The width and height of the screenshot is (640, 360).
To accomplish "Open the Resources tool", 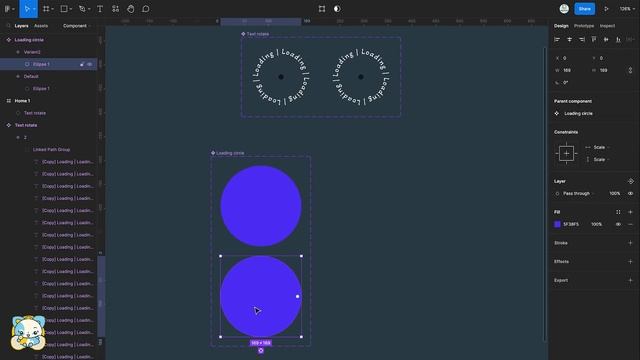I will 116,9.
